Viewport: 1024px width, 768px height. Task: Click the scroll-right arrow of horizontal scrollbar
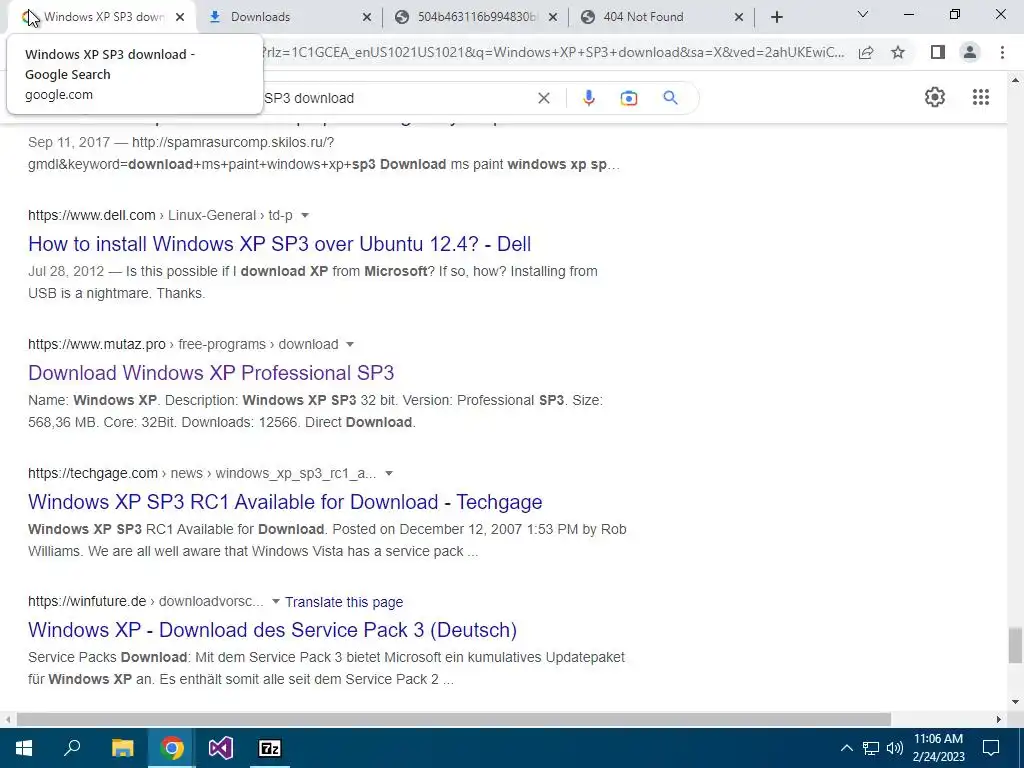tap(999, 719)
